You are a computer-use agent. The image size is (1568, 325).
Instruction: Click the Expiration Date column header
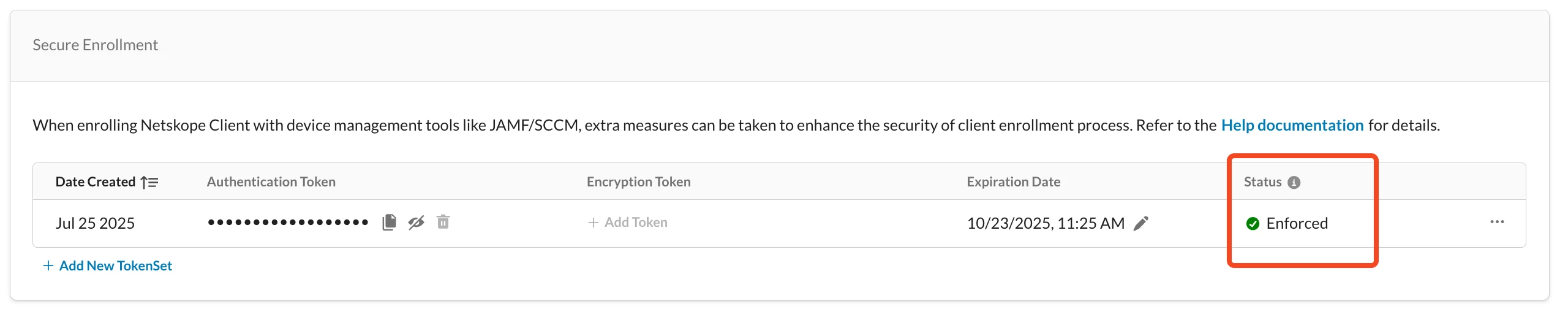[x=1014, y=182]
